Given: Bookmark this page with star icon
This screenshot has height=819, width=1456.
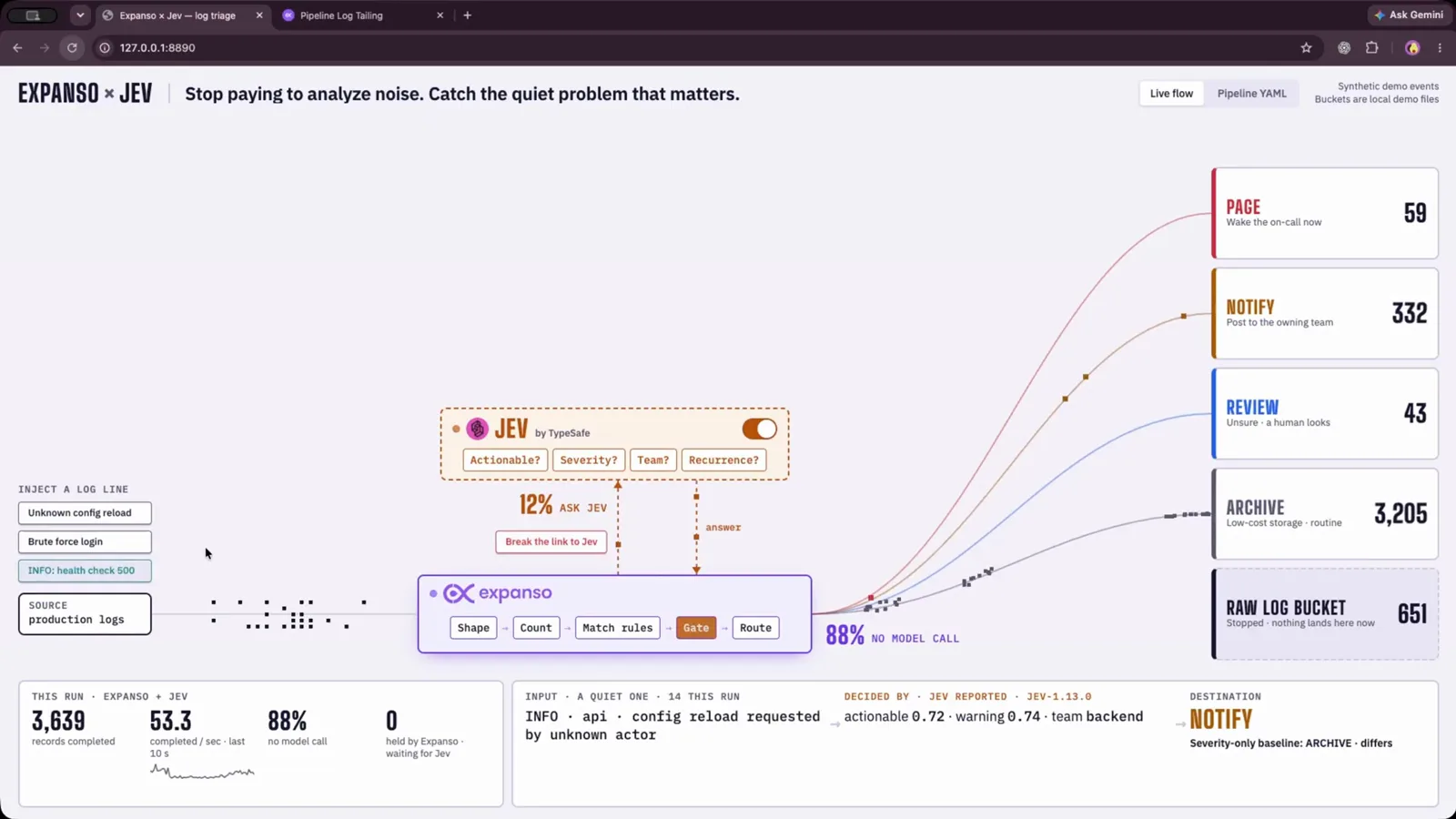Looking at the screenshot, I should coord(1306,47).
